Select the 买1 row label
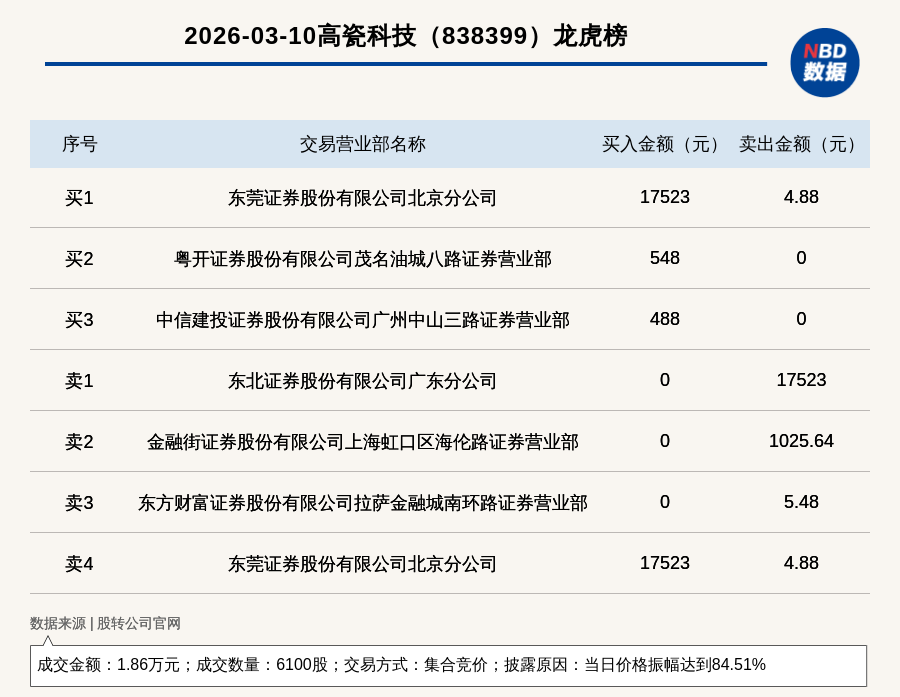The image size is (900, 697). (79, 198)
